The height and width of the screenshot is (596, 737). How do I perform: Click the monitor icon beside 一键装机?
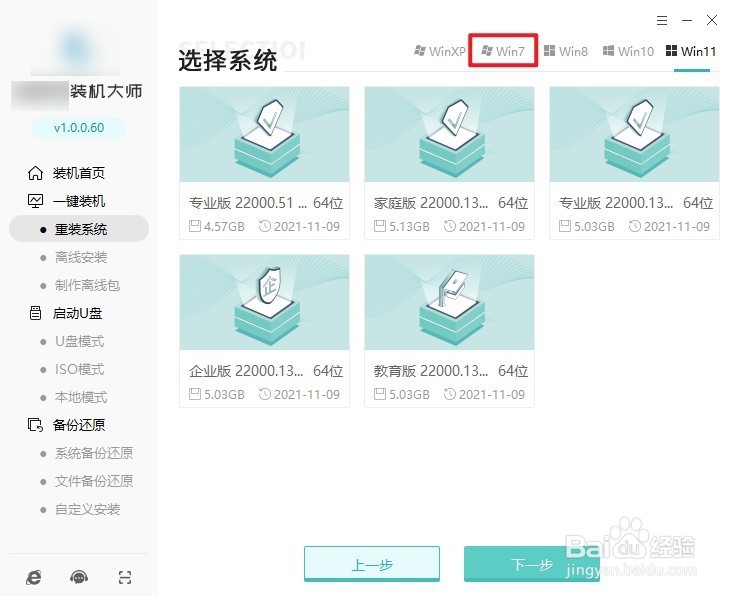pos(35,201)
